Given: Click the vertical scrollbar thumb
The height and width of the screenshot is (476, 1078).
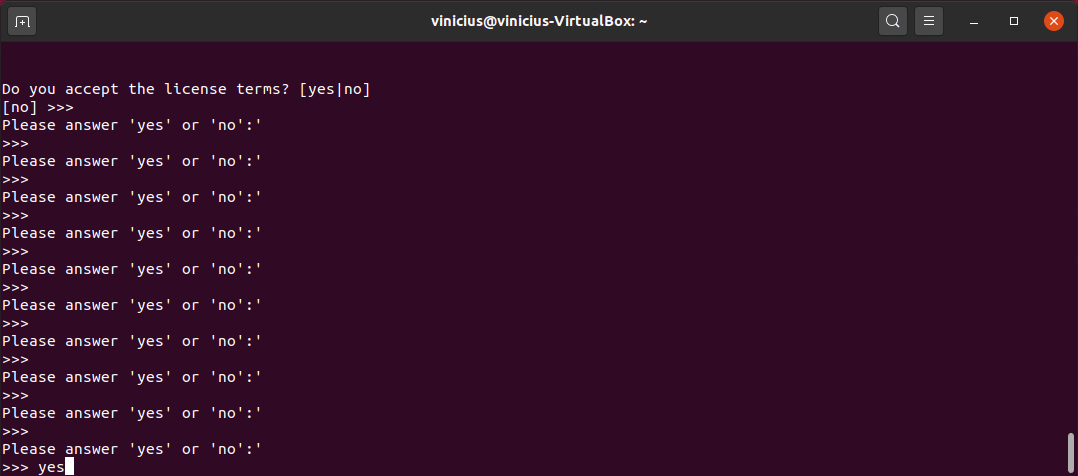Looking at the screenshot, I should click(x=1070, y=453).
